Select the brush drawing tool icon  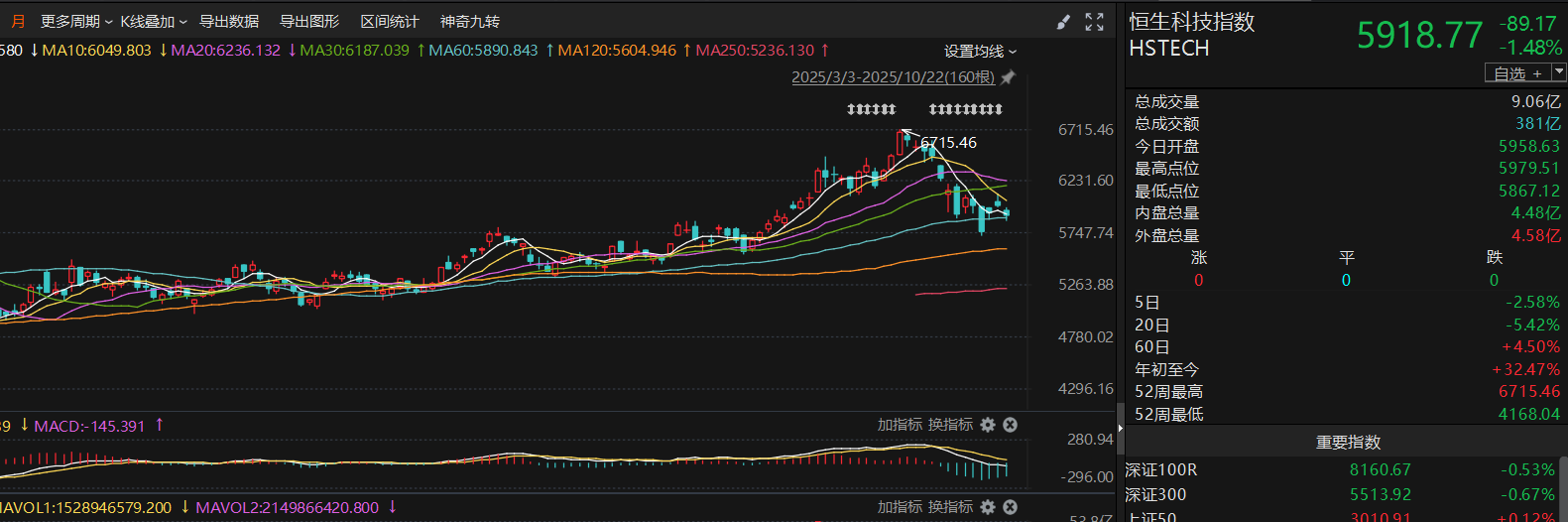[1063, 22]
